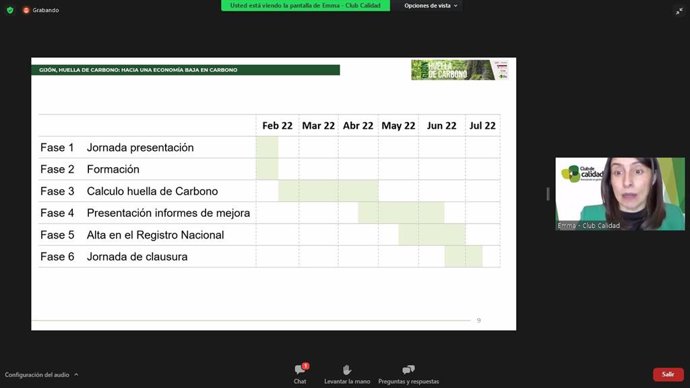Click the red Salir button
690x388 pixels.
pyautogui.click(x=668, y=374)
